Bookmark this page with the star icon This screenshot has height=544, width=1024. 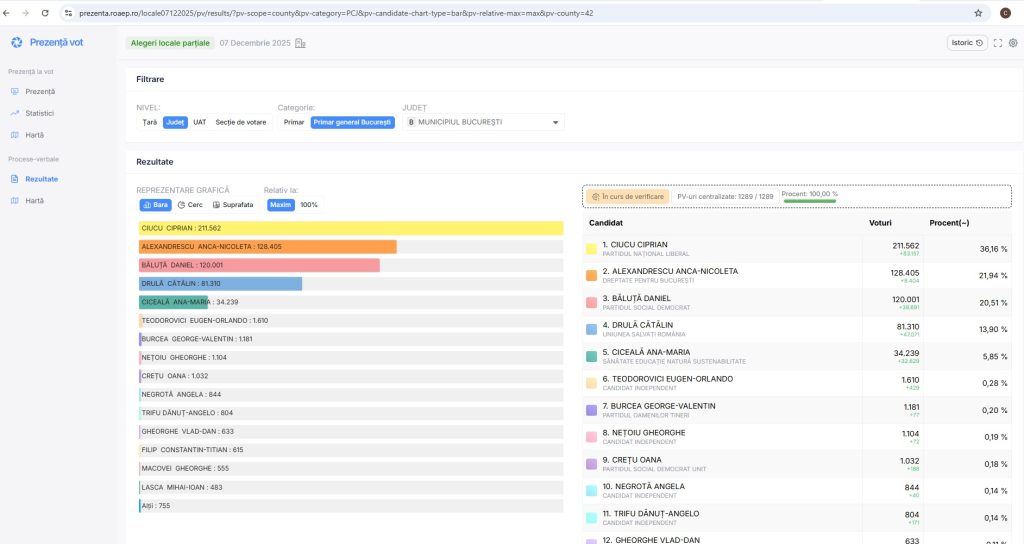978,13
